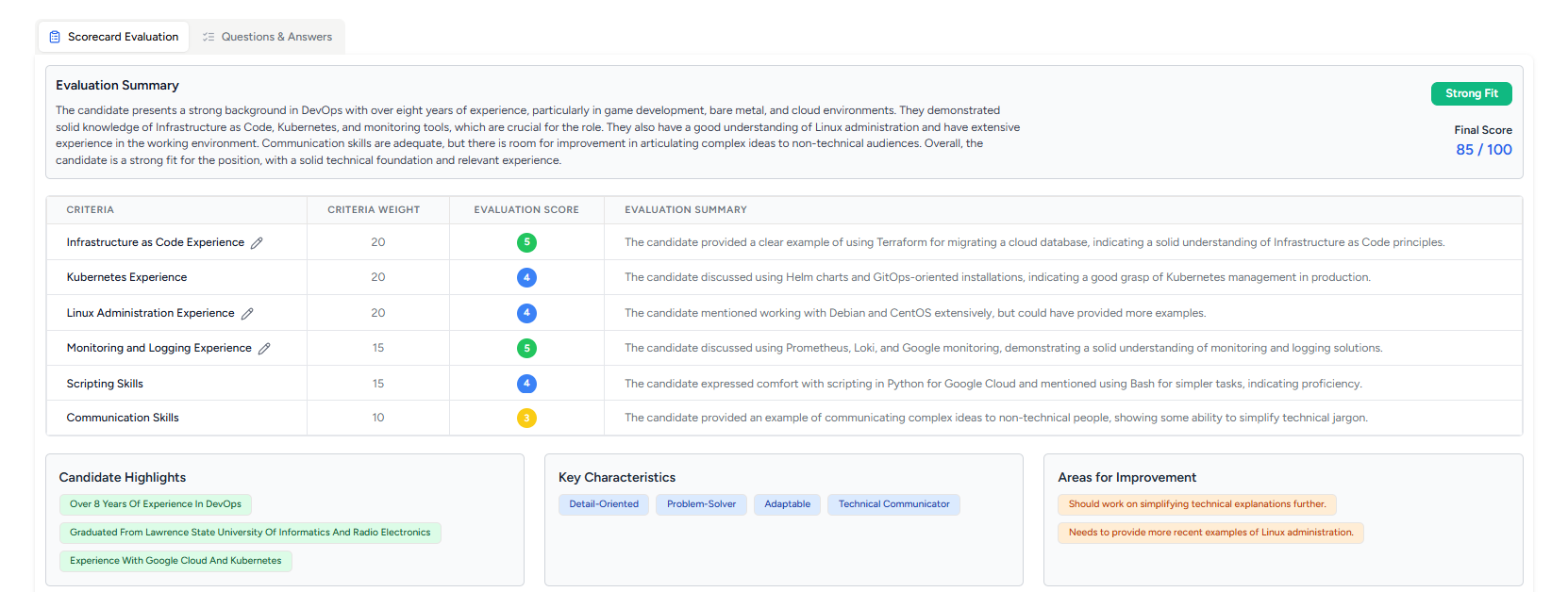1568x592 pixels.
Task: Edit Monitoring and Logging Experience criterion
Action: [264, 349]
